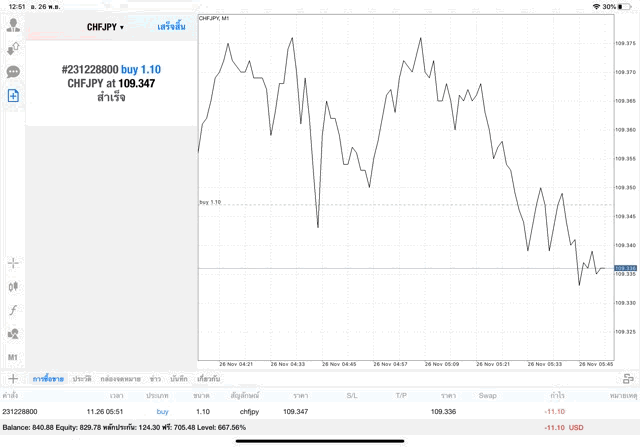Open the drawing objects shapes icon

click(13, 334)
